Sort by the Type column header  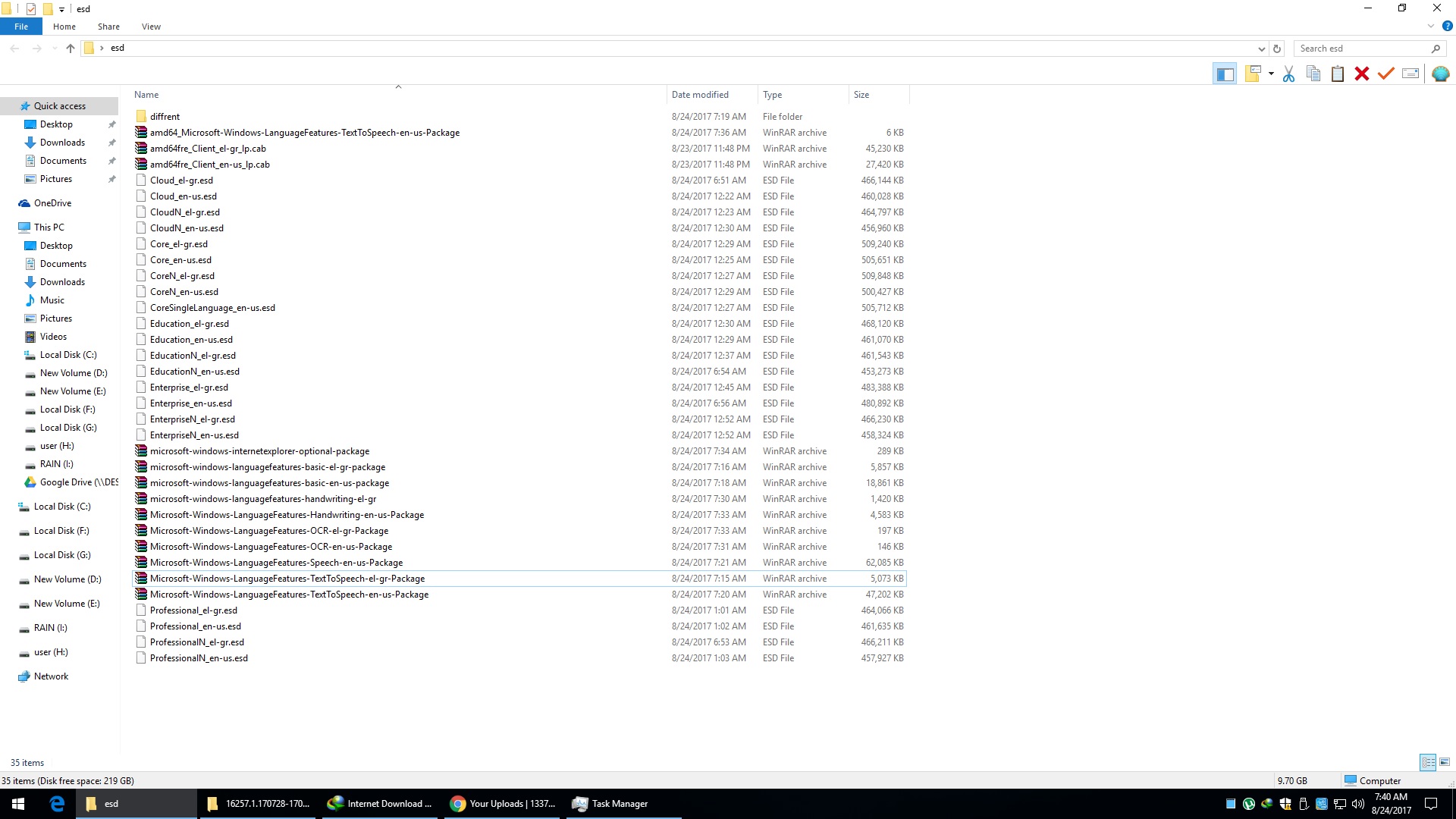coord(803,95)
